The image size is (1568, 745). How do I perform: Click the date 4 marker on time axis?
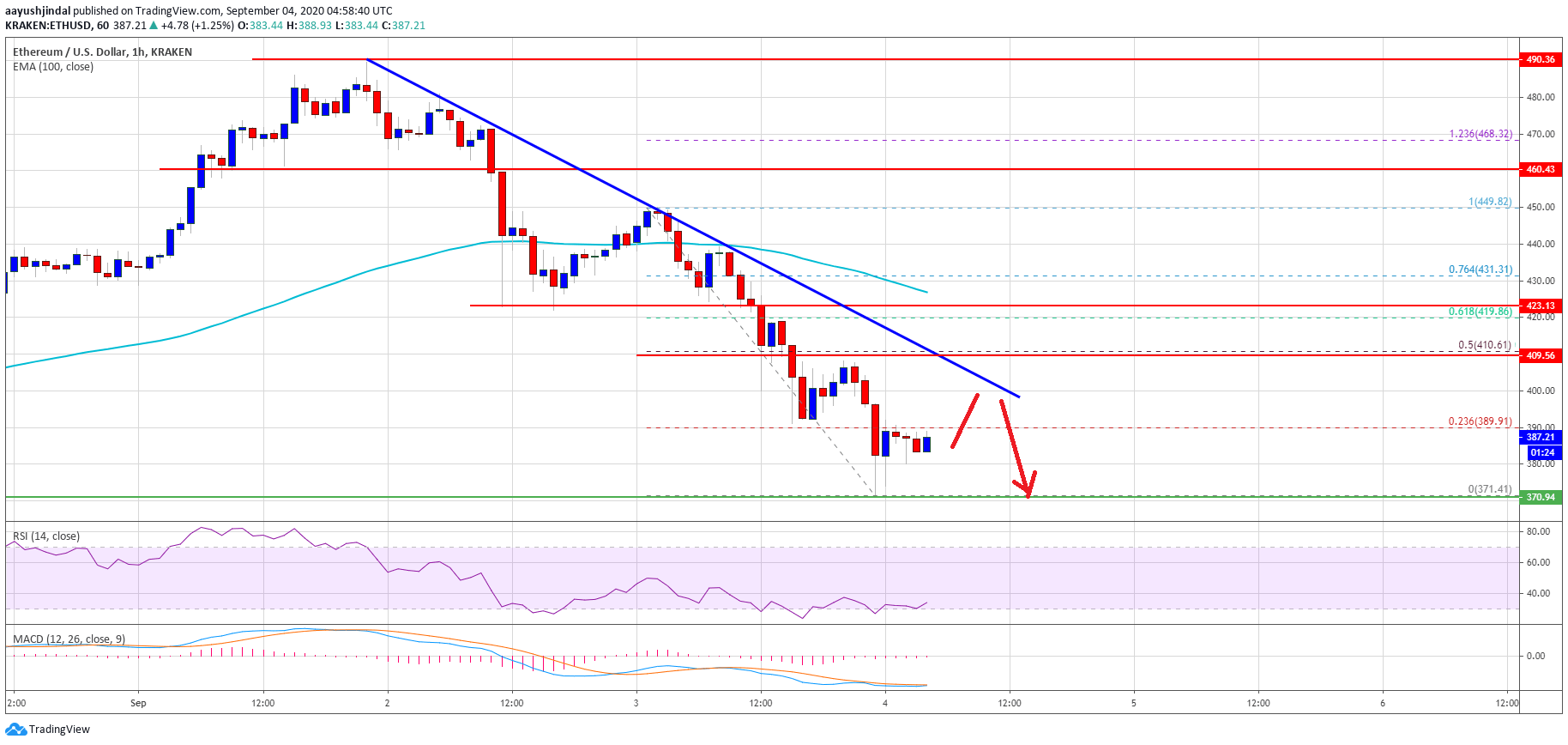884,703
